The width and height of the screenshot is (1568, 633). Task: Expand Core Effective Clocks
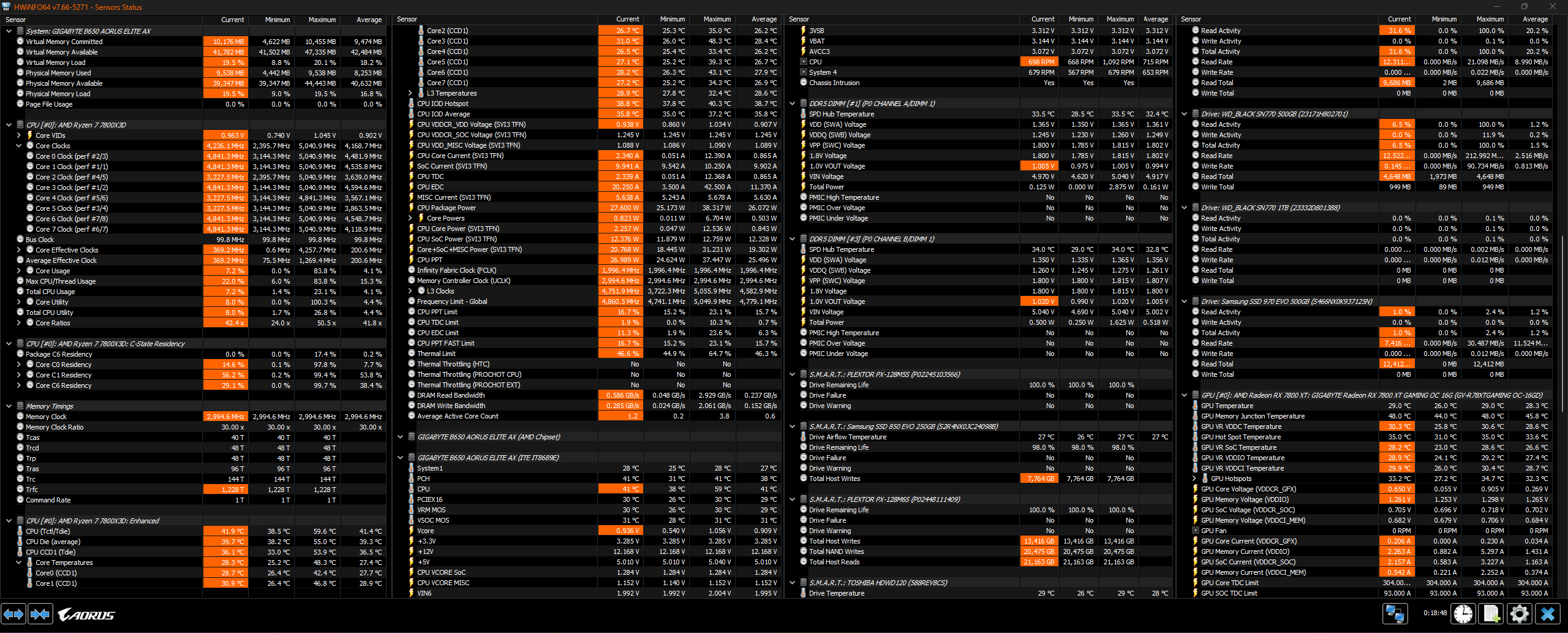click(x=18, y=250)
